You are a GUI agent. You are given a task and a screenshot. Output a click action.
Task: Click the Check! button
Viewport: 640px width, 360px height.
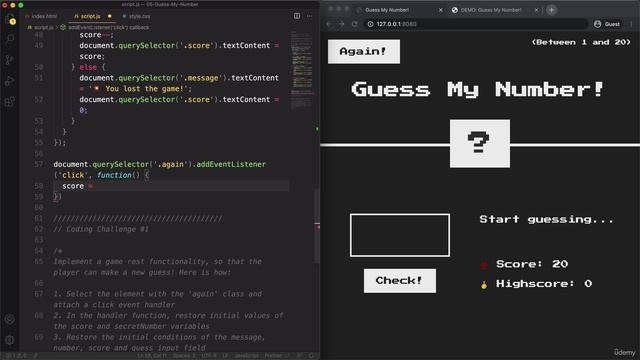(400, 280)
